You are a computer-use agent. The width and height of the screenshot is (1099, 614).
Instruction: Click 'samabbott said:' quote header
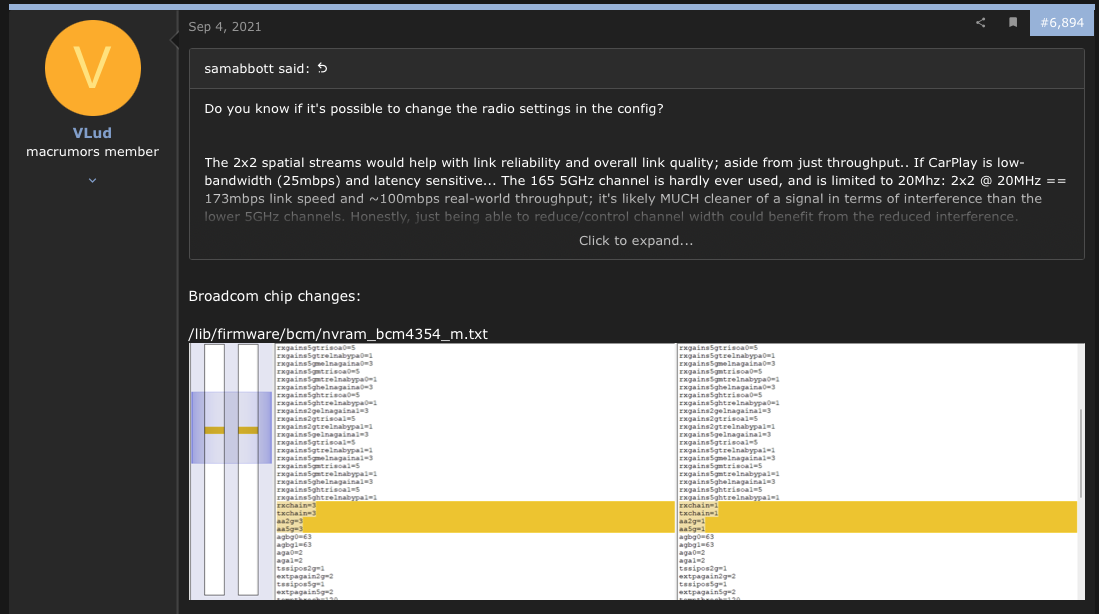(x=257, y=69)
